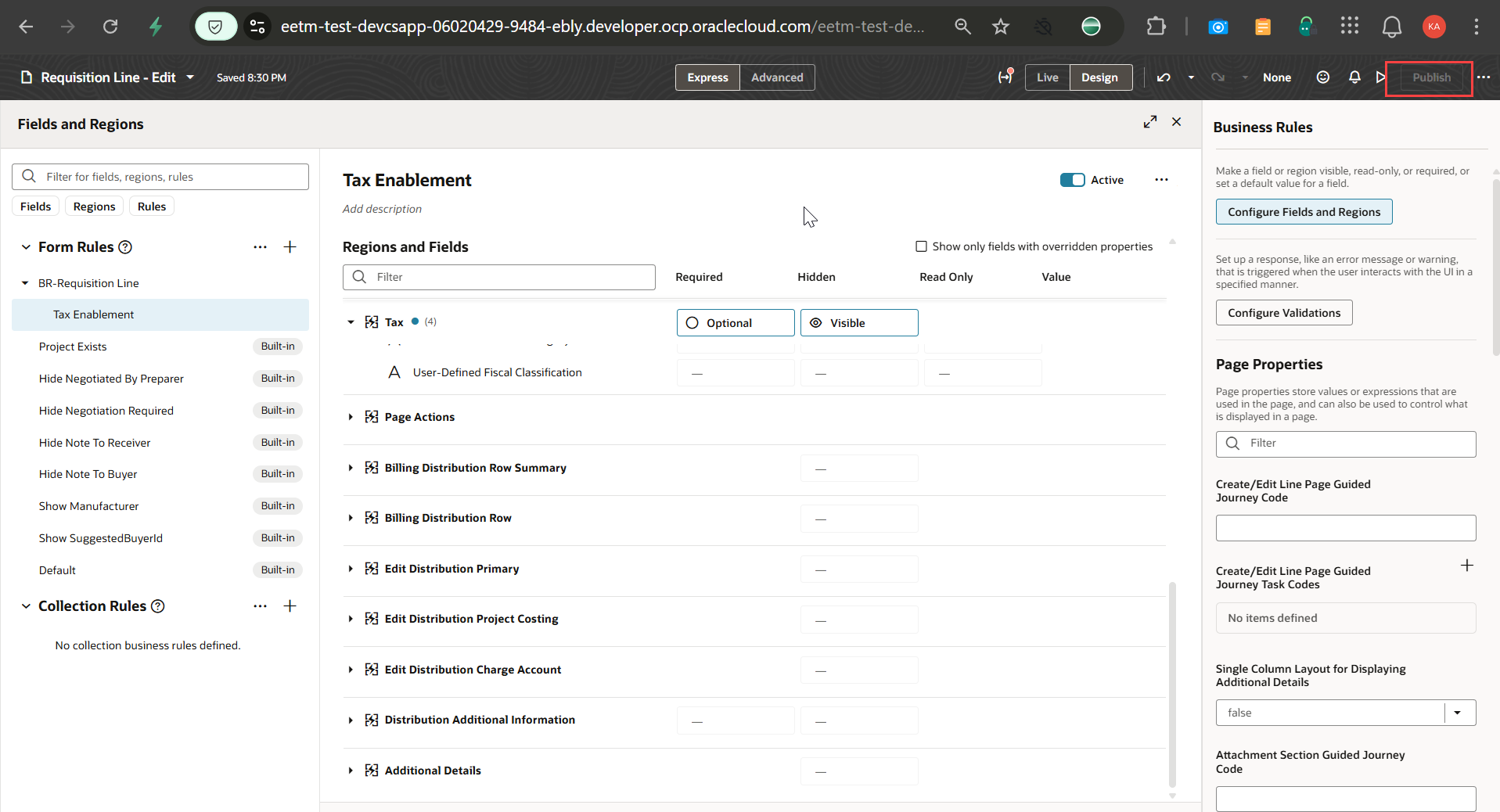Switch to the Rules tab
The height and width of the screenshot is (812, 1500).
point(151,206)
